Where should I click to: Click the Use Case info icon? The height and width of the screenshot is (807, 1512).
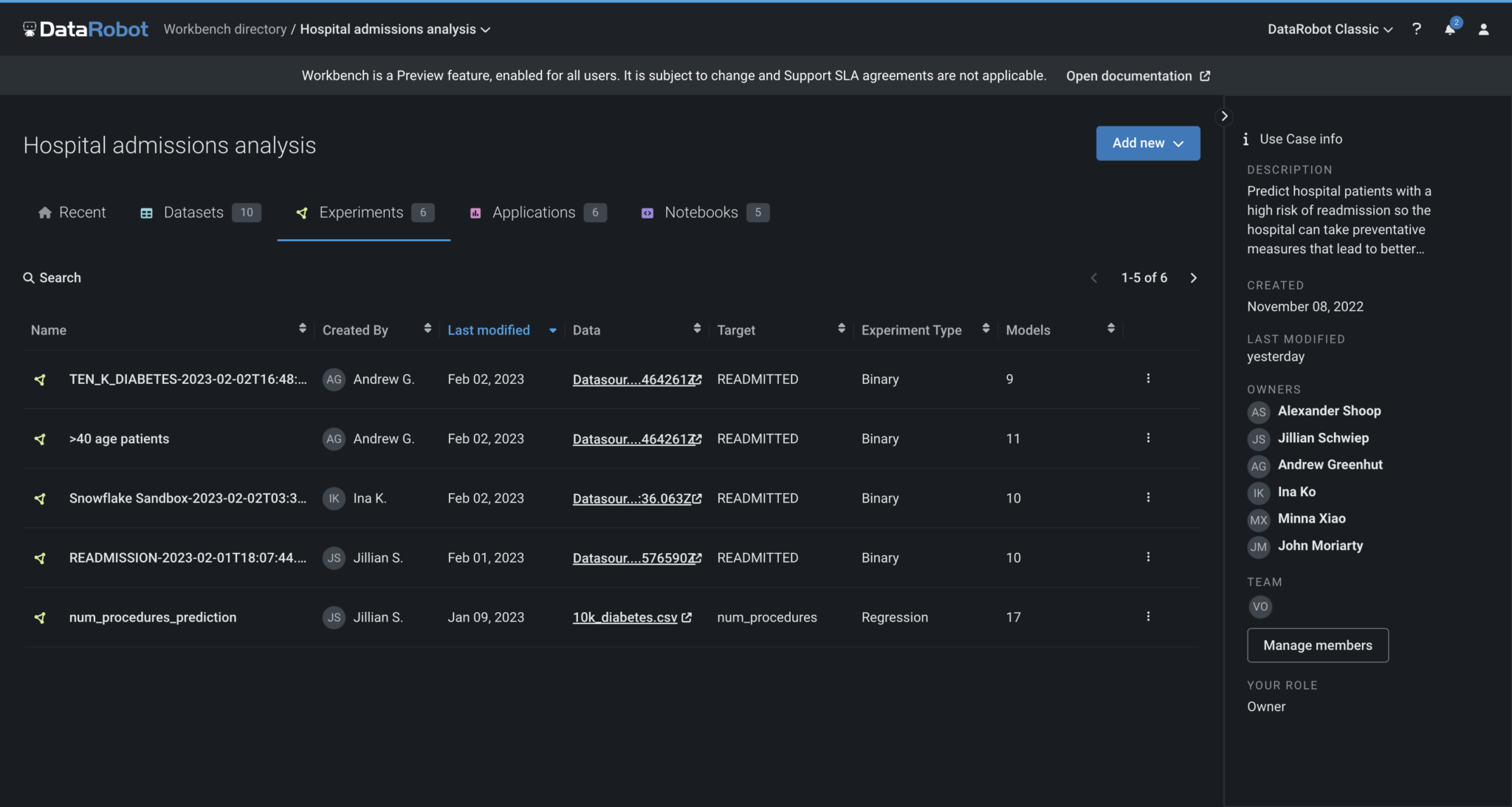[1245, 139]
